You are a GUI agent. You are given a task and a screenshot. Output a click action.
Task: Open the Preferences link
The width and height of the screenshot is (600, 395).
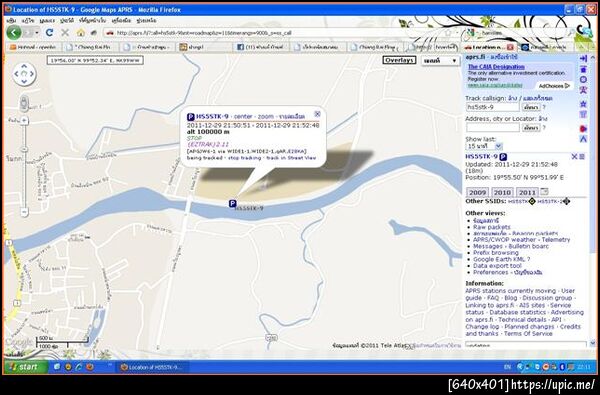[491, 272]
